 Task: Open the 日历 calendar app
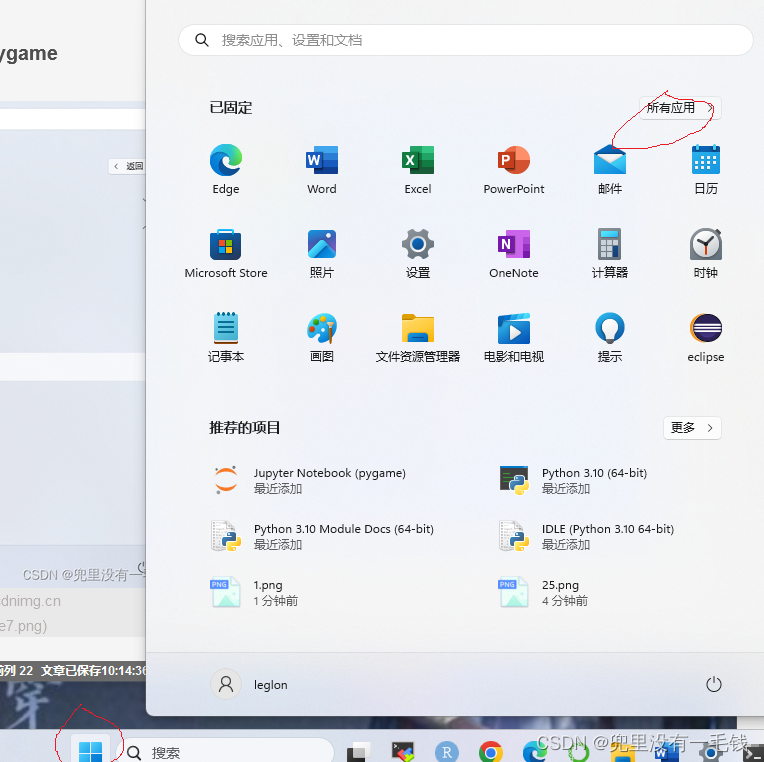(x=706, y=169)
